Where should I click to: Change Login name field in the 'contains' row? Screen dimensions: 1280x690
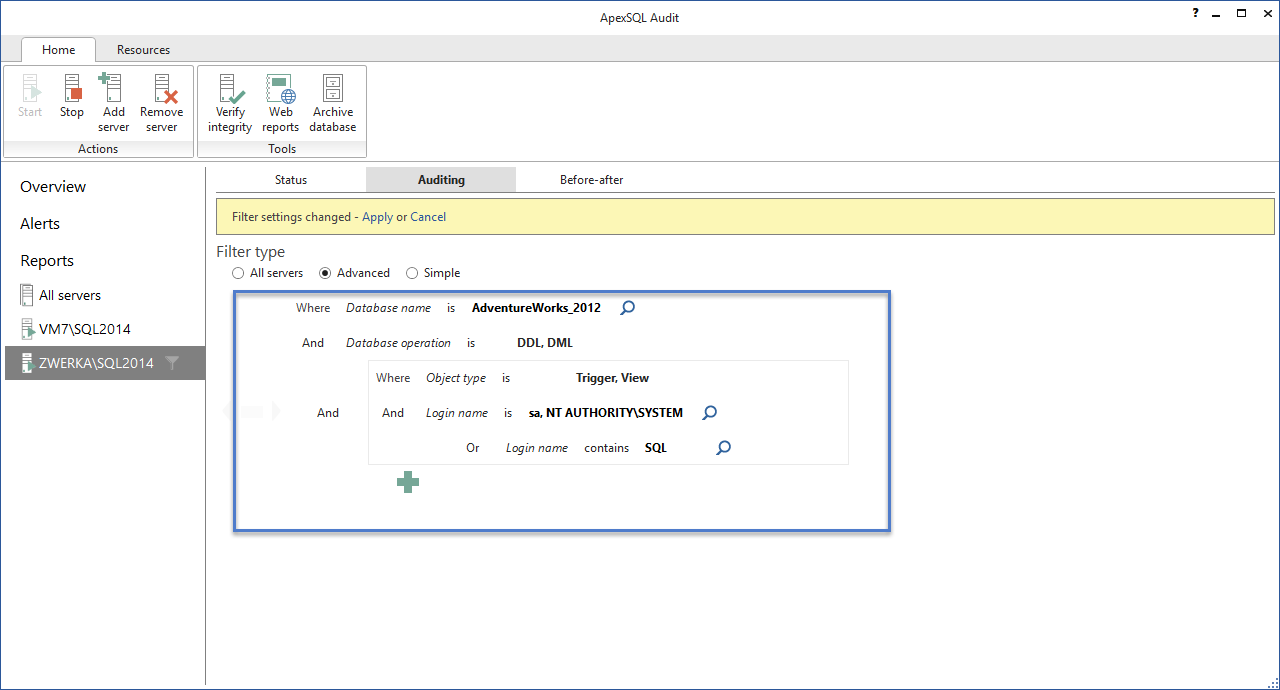click(537, 448)
